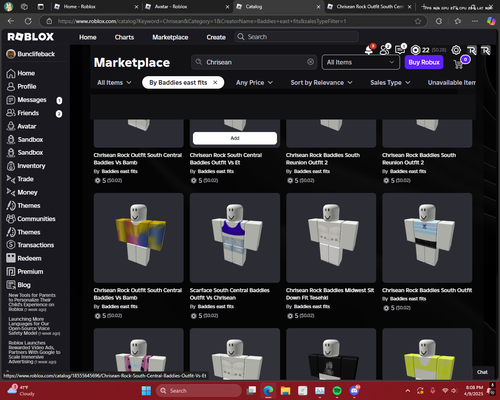This screenshot has height=400, width=500.
Task: Expand the All Items category dropdown
Action: tap(114, 82)
